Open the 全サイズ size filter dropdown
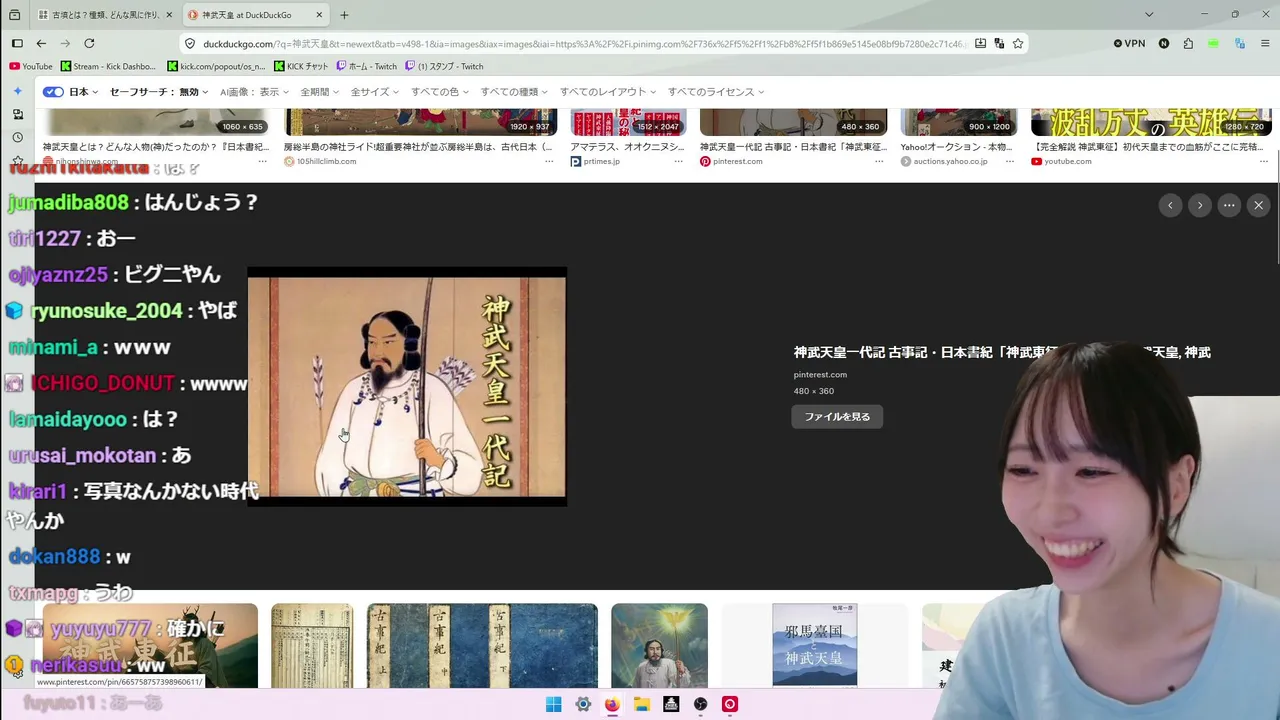Viewport: 1280px width, 720px height. click(x=375, y=92)
